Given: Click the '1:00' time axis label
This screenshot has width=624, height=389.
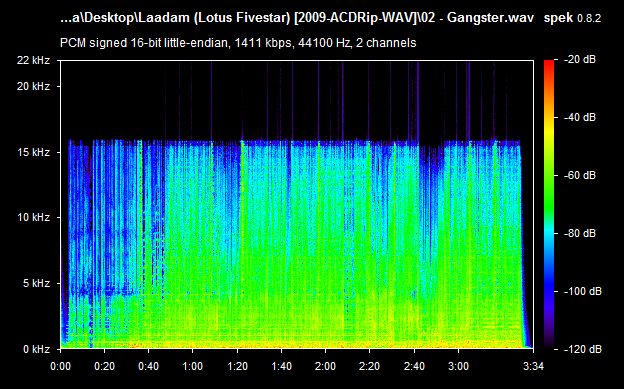Looking at the screenshot, I should [193, 366].
